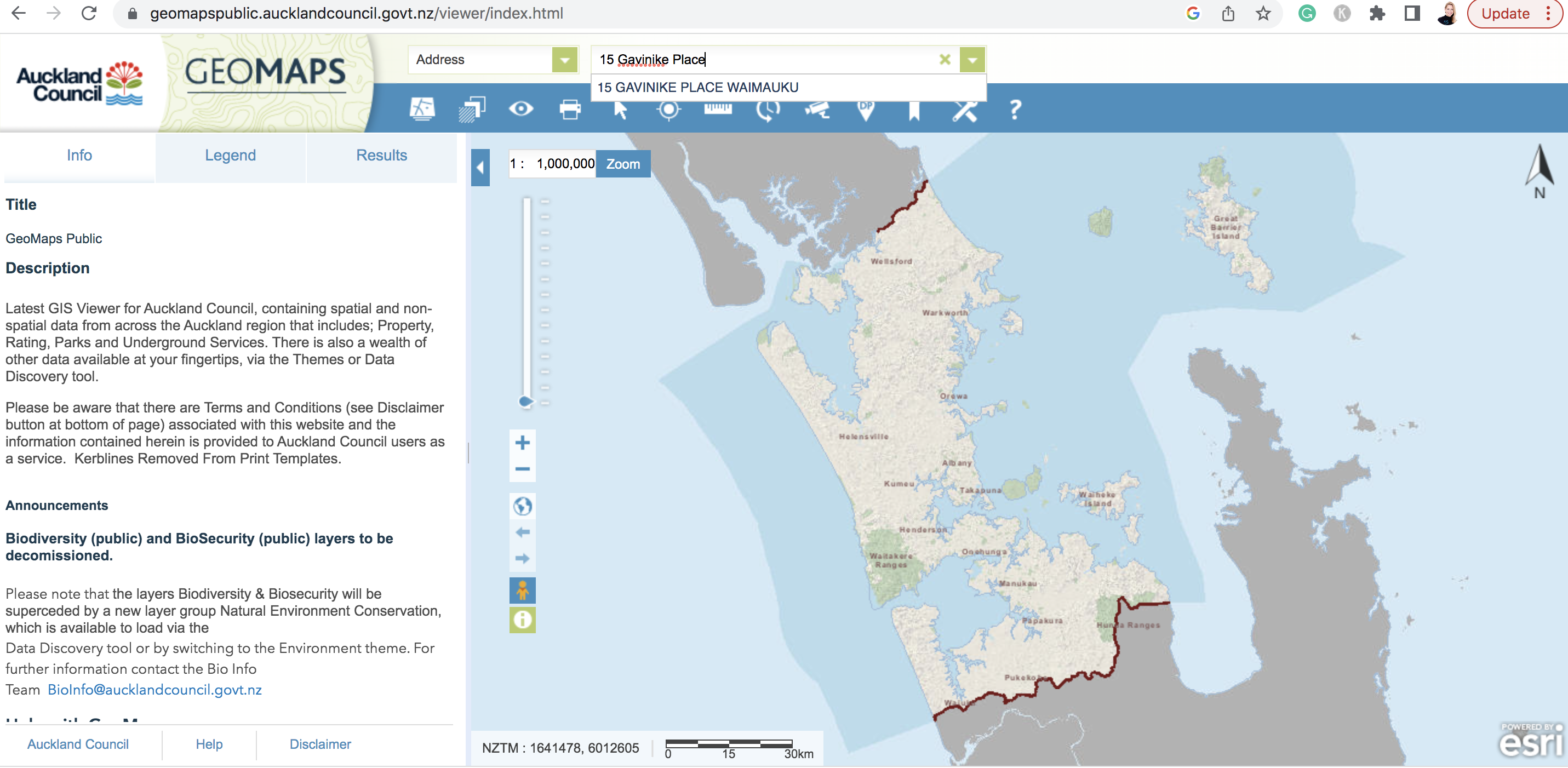This screenshot has width=1568, height=768.
Task: Reload the page in the browser
Action: click(89, 13)
